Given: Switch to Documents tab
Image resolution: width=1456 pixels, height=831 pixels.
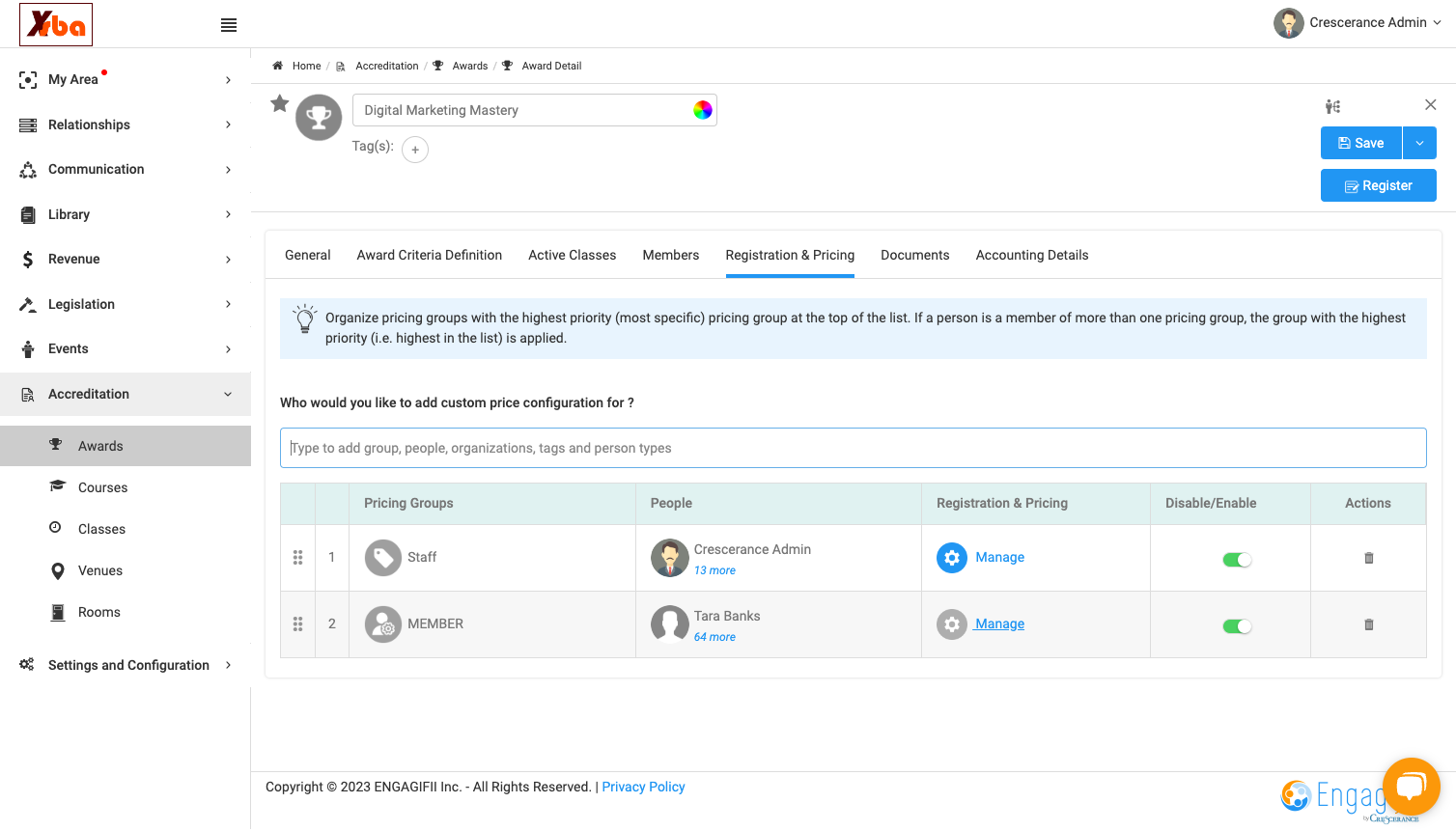Looking at the screenshot, I should click(x=915, y=255).
